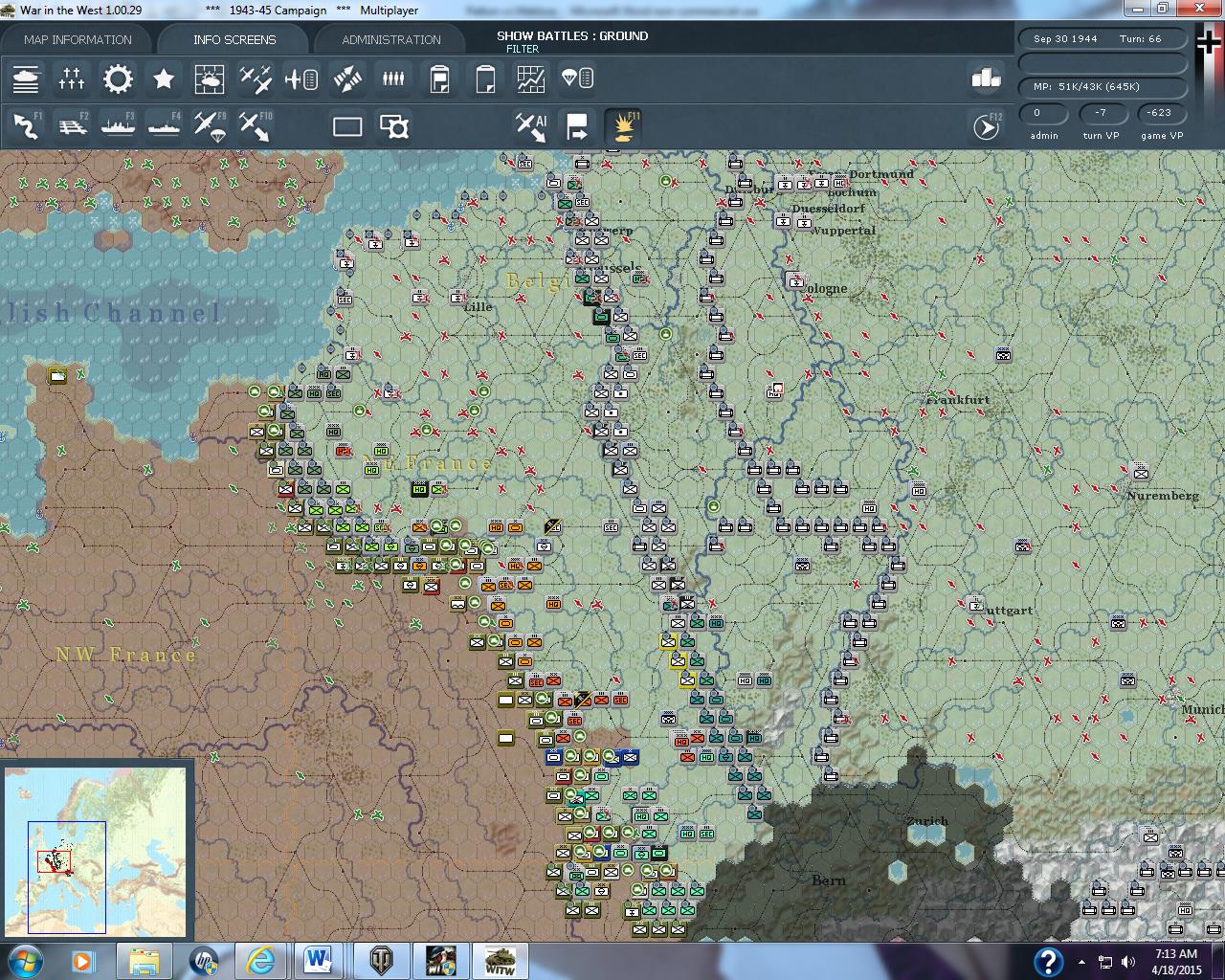Click the FILTER text under Show Battles

pos(523,49)
